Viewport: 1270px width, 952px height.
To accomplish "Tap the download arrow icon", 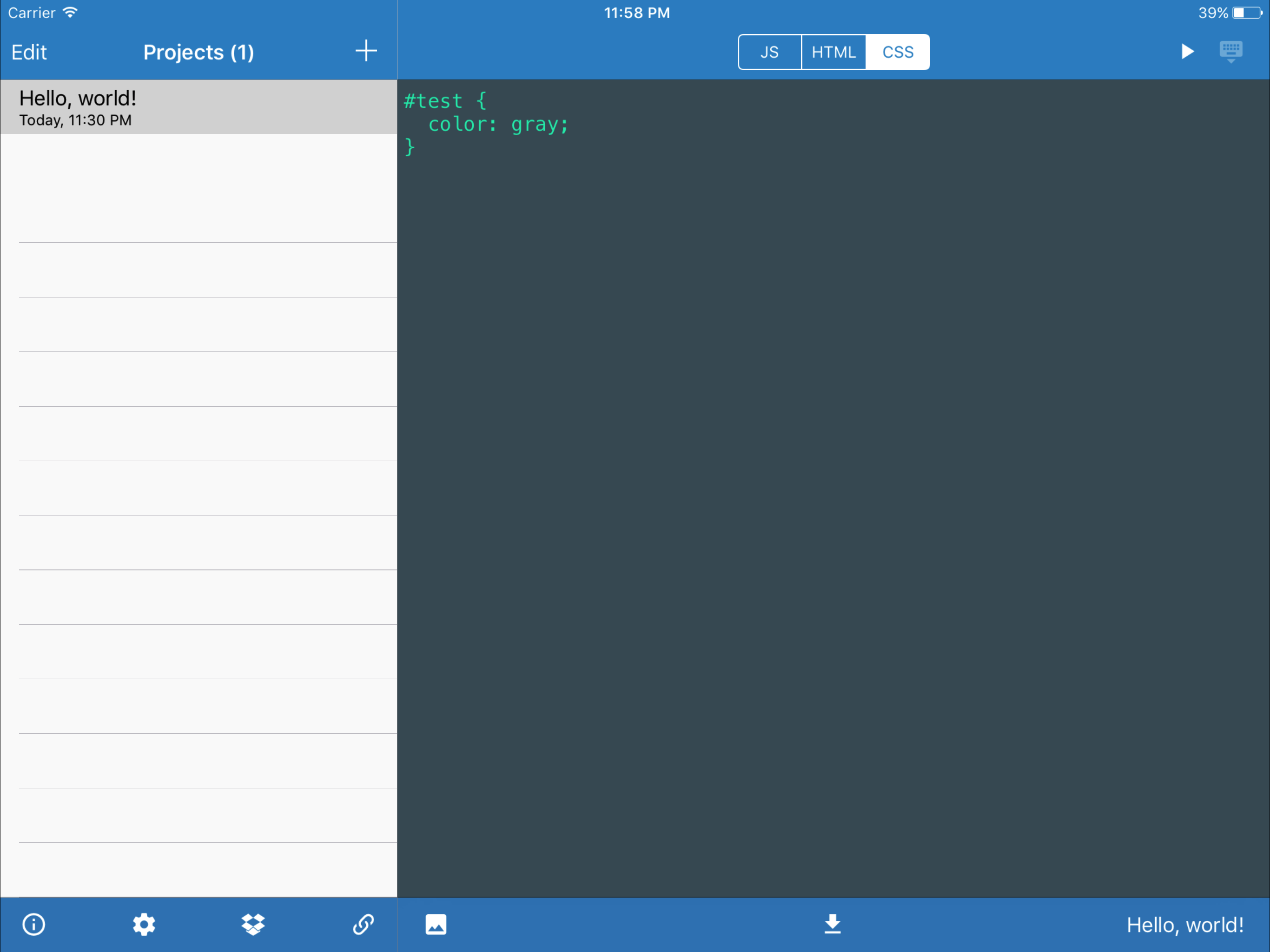I will point(833,925).
